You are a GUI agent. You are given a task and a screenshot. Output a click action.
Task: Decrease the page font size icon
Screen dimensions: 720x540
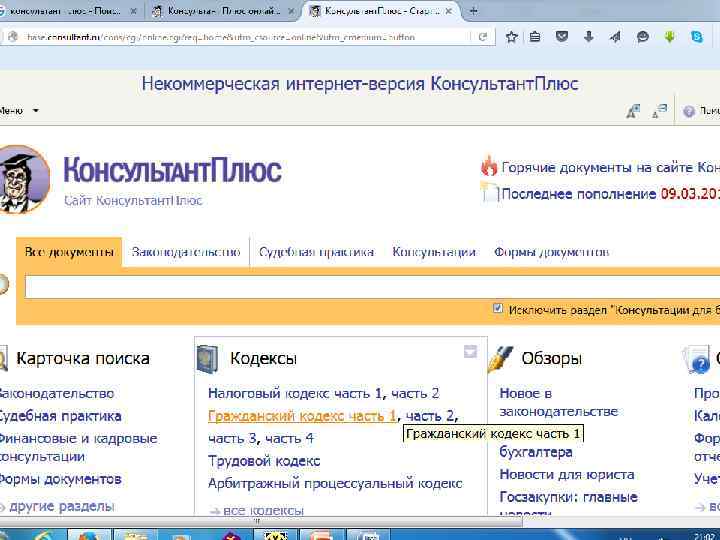pyautogui.click(x=659, y=111)
